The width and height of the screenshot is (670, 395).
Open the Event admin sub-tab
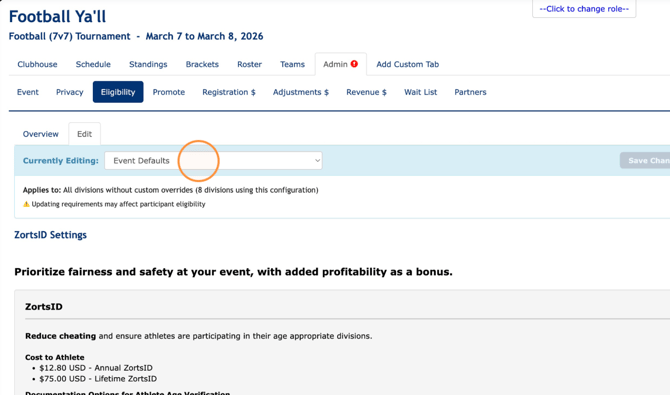pyautogui.click(x=28, y=92)
